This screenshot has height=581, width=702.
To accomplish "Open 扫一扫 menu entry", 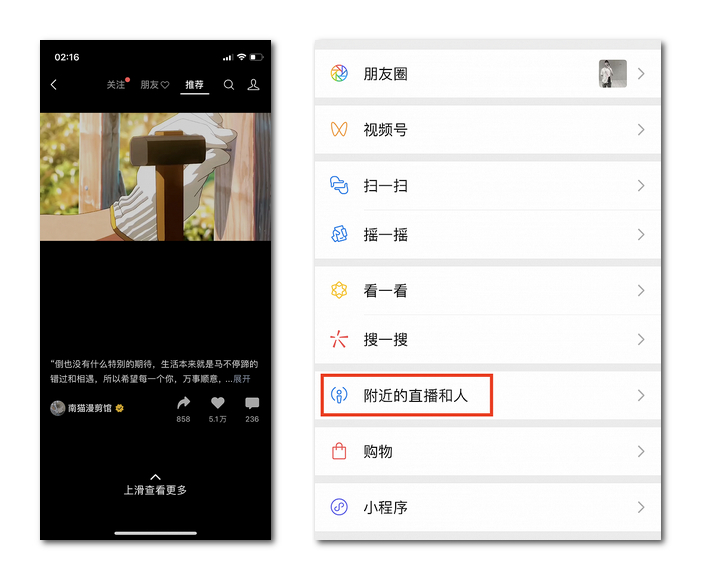I will 488,185.
